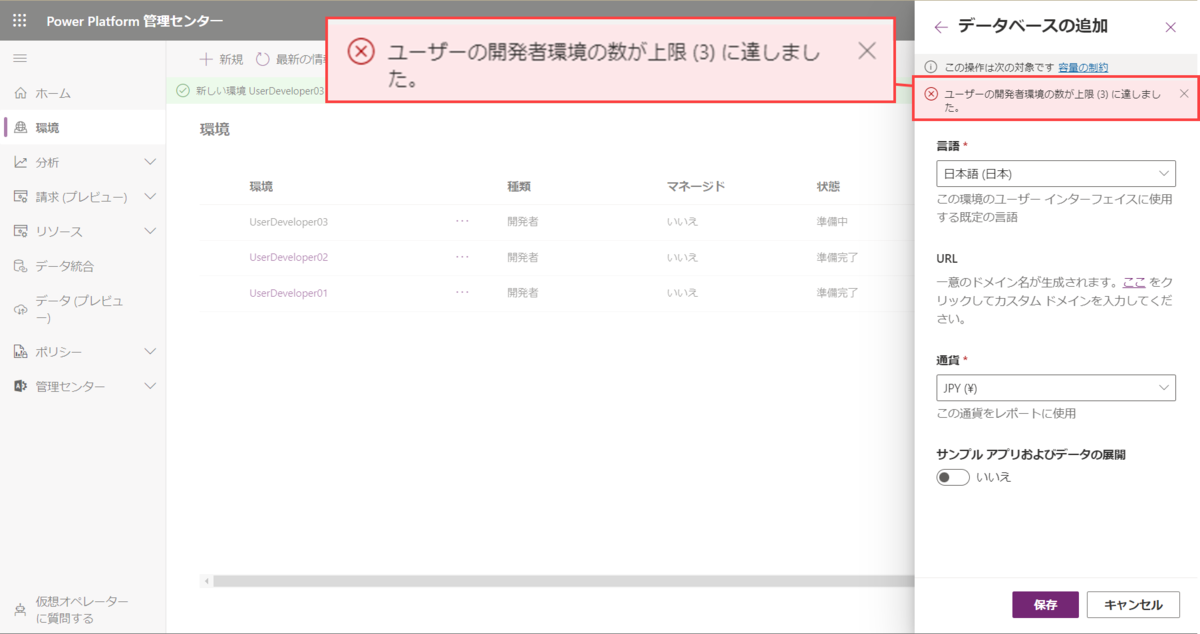Click the back arrow in データベースの追加 panel
Screen dimensions: 1200x634
[940, 27]
